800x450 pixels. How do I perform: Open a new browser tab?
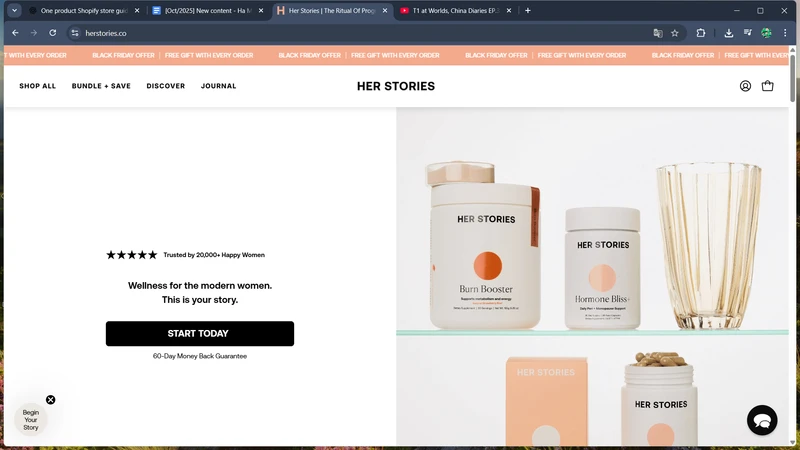click(528, 10)
